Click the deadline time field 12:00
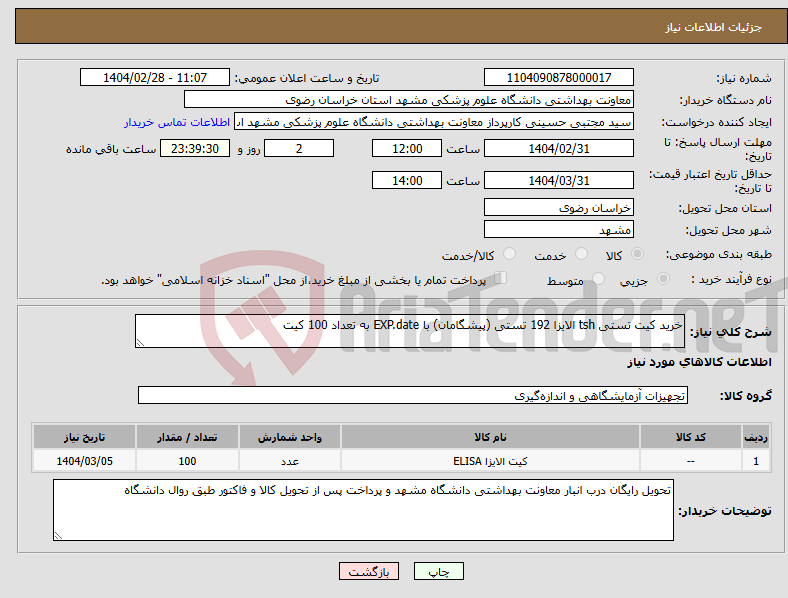 [x=407, y=149]
